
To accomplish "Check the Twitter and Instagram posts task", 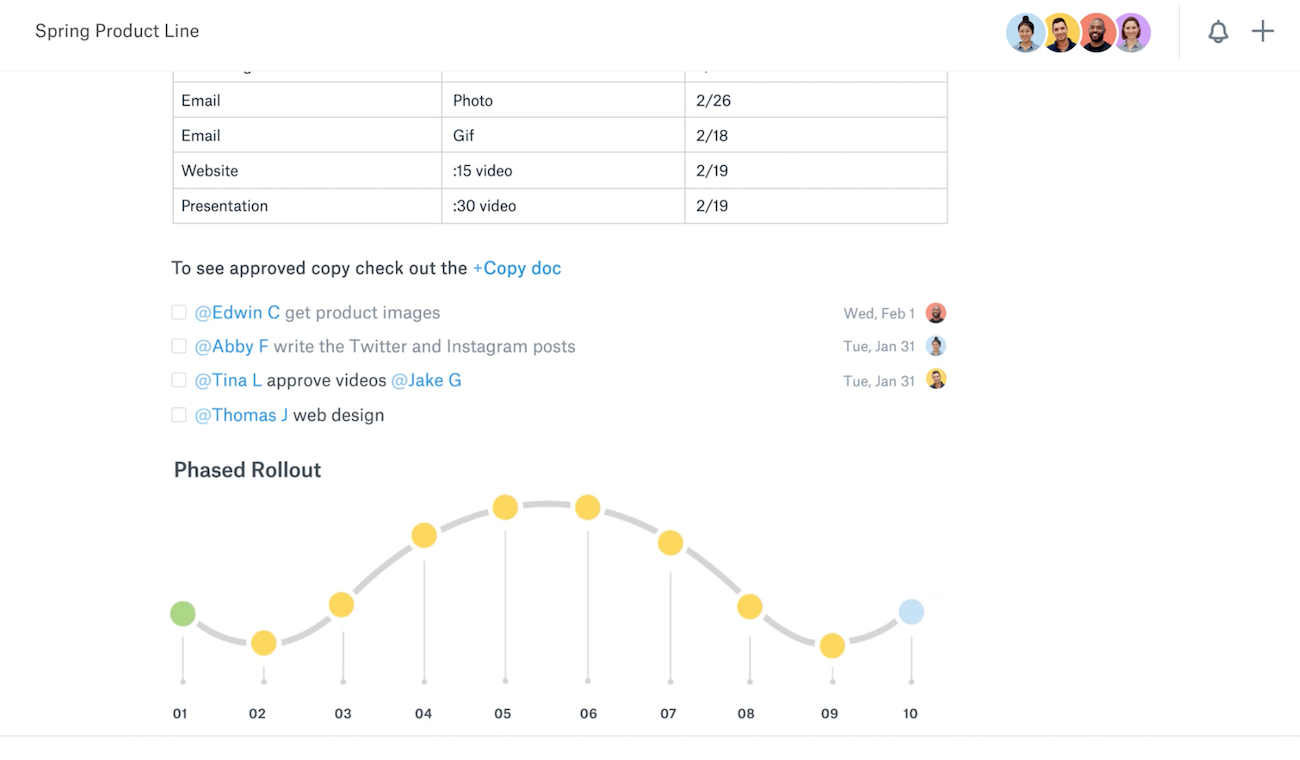I will [179, 346].
